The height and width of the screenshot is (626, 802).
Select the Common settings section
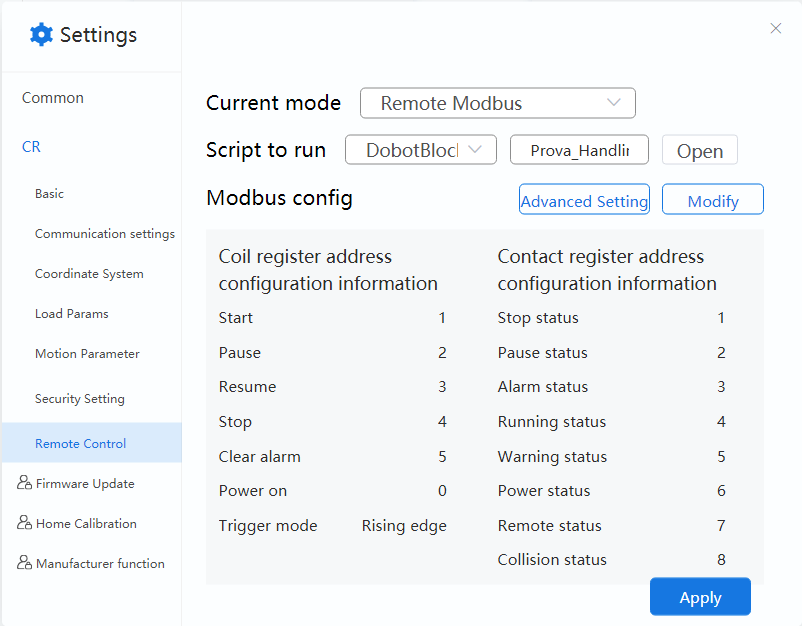tap(53, 98)
